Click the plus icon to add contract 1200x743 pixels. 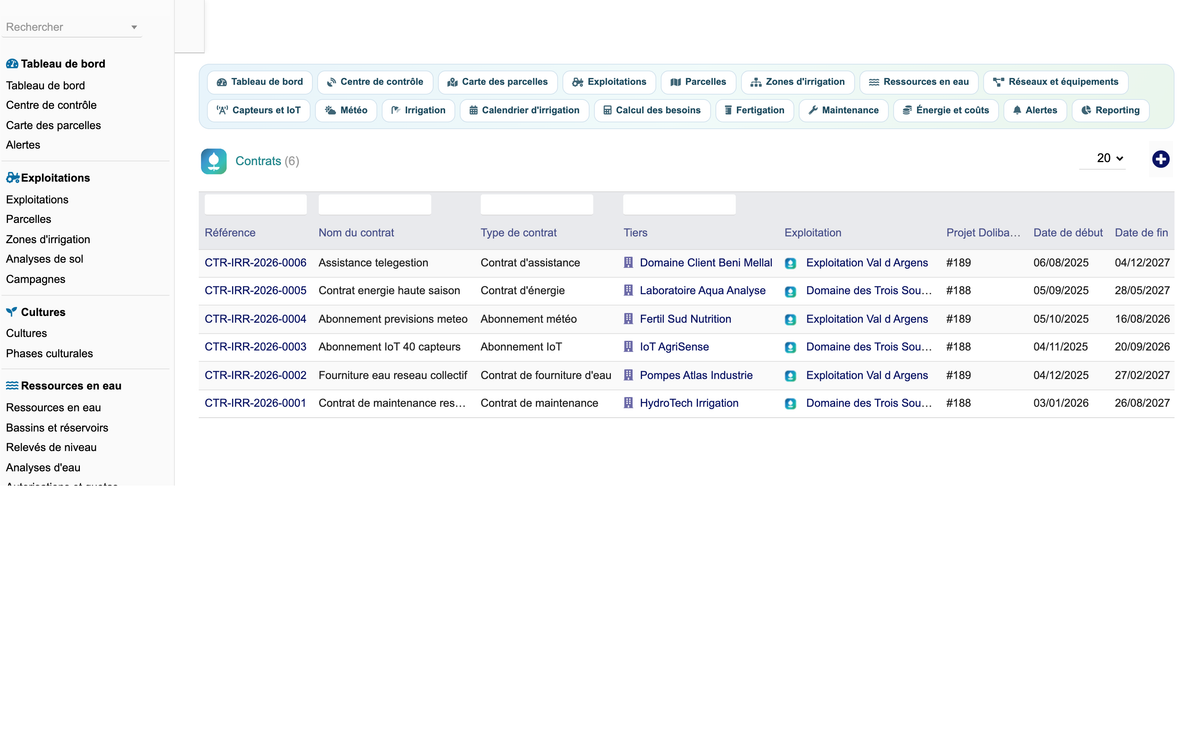point(1160,159)
